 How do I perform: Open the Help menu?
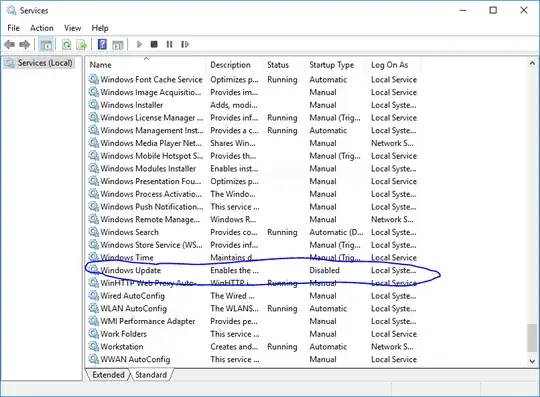(x=100, y=28)
